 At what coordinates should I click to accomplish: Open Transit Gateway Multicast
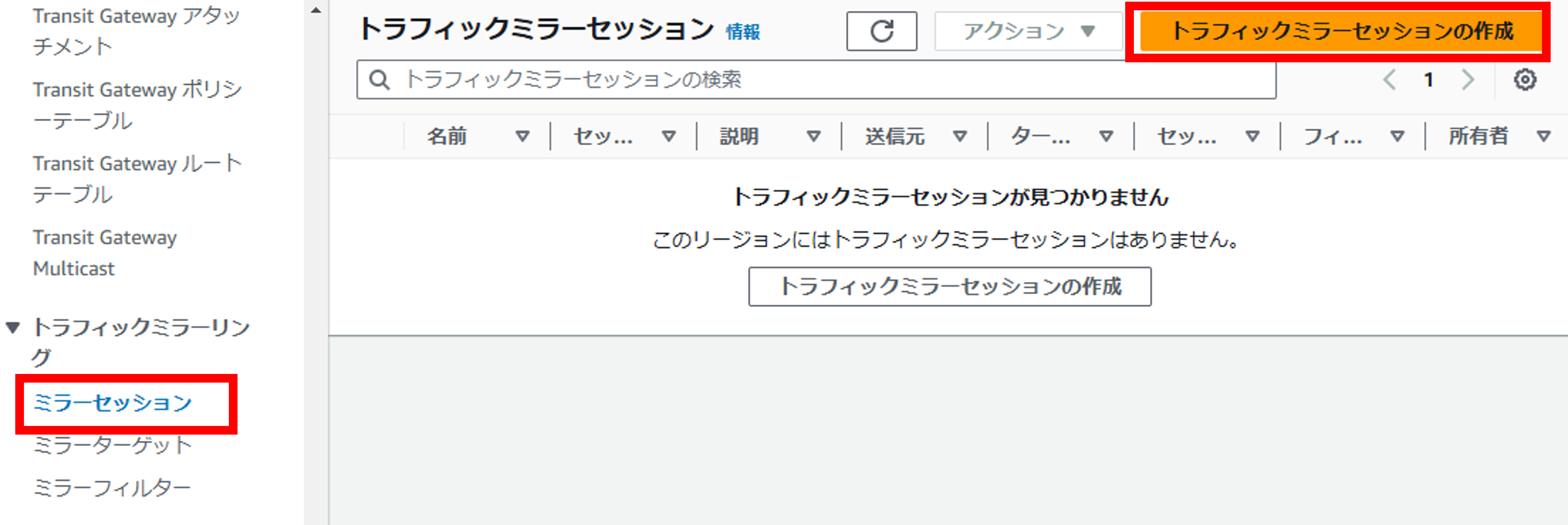point(105,253)
